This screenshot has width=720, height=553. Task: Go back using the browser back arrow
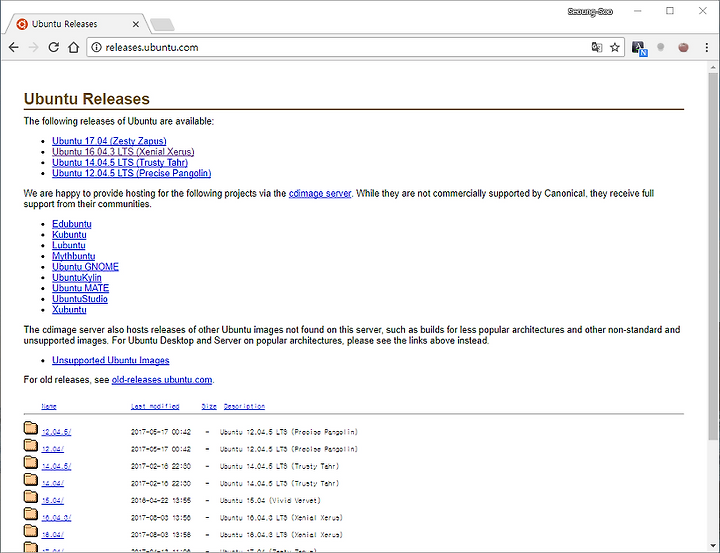14,47
